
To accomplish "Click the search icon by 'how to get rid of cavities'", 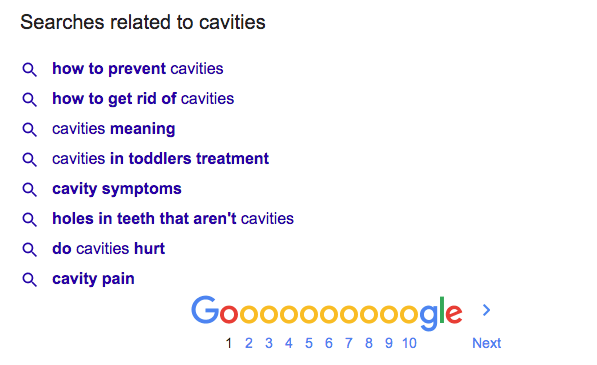I will click(29, 100).
